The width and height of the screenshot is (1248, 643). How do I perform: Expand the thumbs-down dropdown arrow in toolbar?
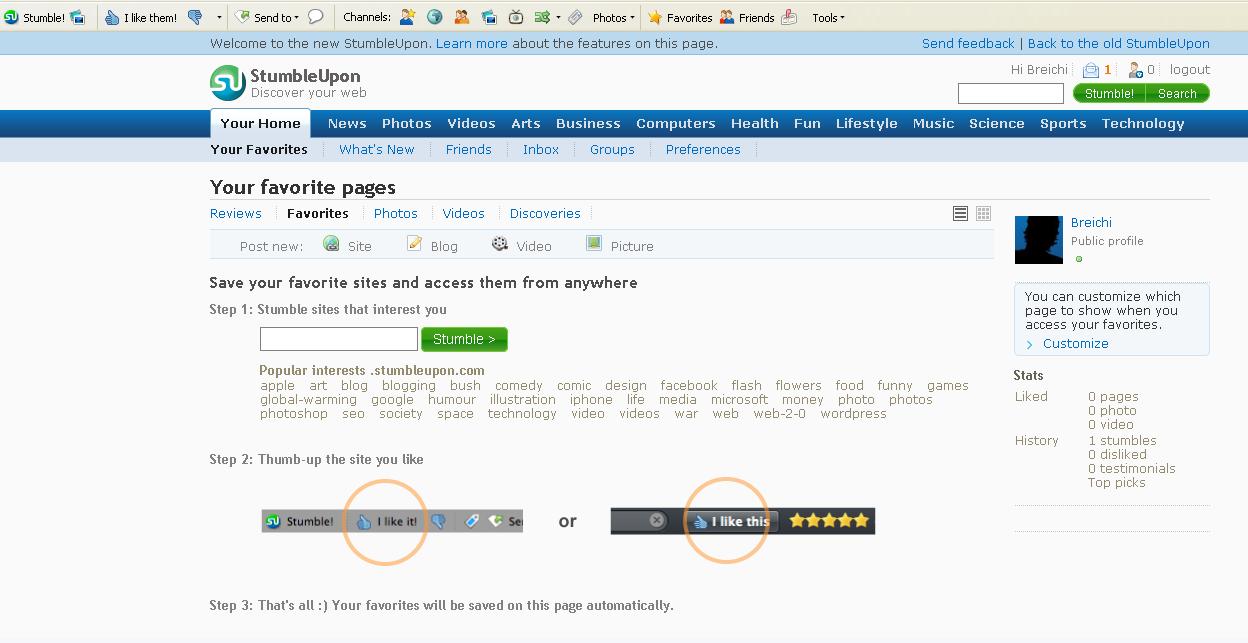[x=219, y=17]
